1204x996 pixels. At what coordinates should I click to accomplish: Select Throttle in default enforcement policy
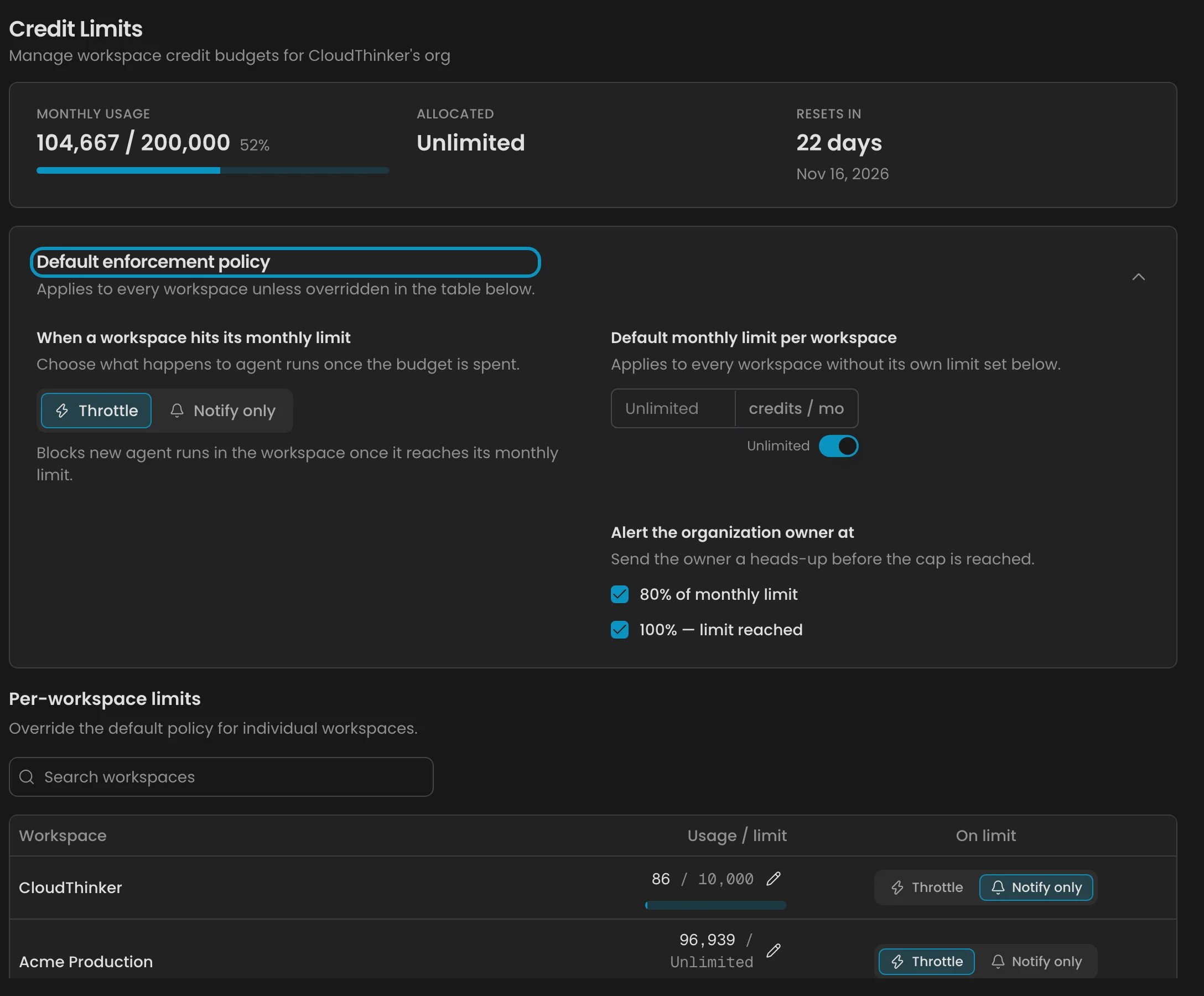click(96, 411)
